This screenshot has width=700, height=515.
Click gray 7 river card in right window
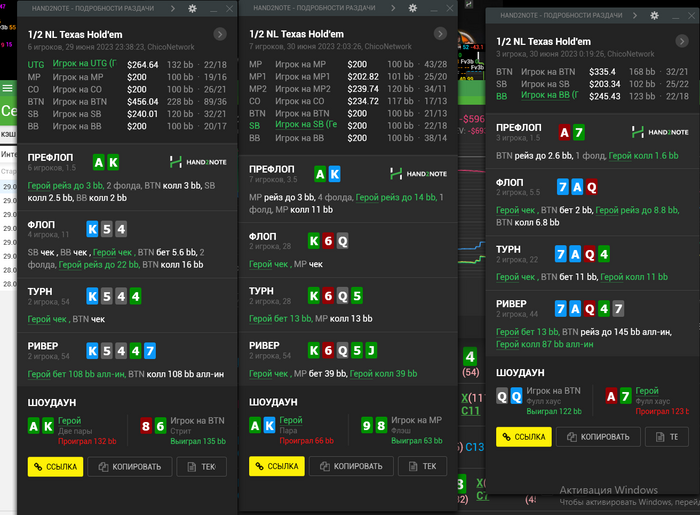pos(618,309)
